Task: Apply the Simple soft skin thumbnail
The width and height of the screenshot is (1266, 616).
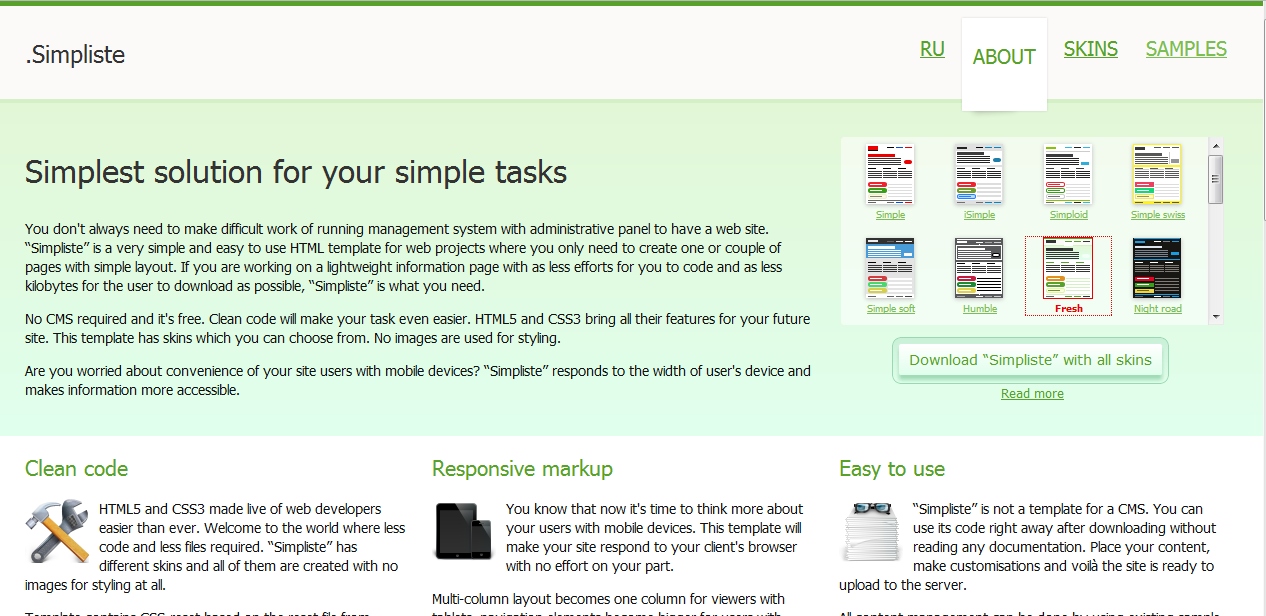Action: tap(890, 268)
